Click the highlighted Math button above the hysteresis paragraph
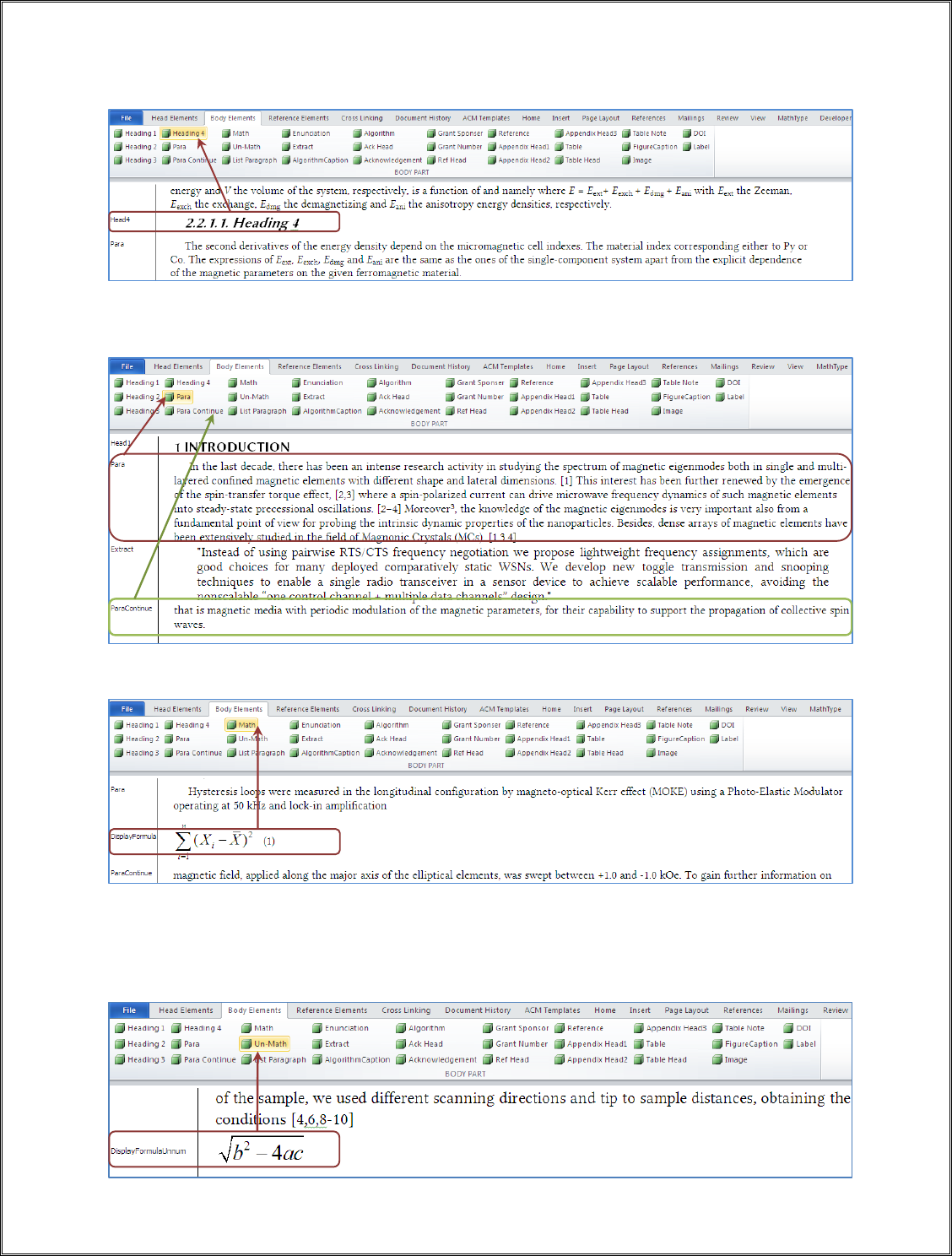 [x=241, y=725]
